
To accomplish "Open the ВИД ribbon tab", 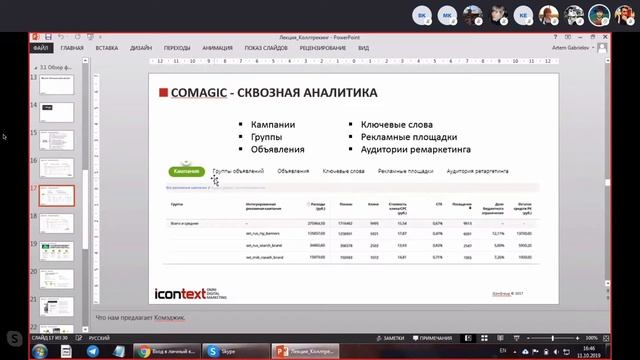I will (363, 48).
